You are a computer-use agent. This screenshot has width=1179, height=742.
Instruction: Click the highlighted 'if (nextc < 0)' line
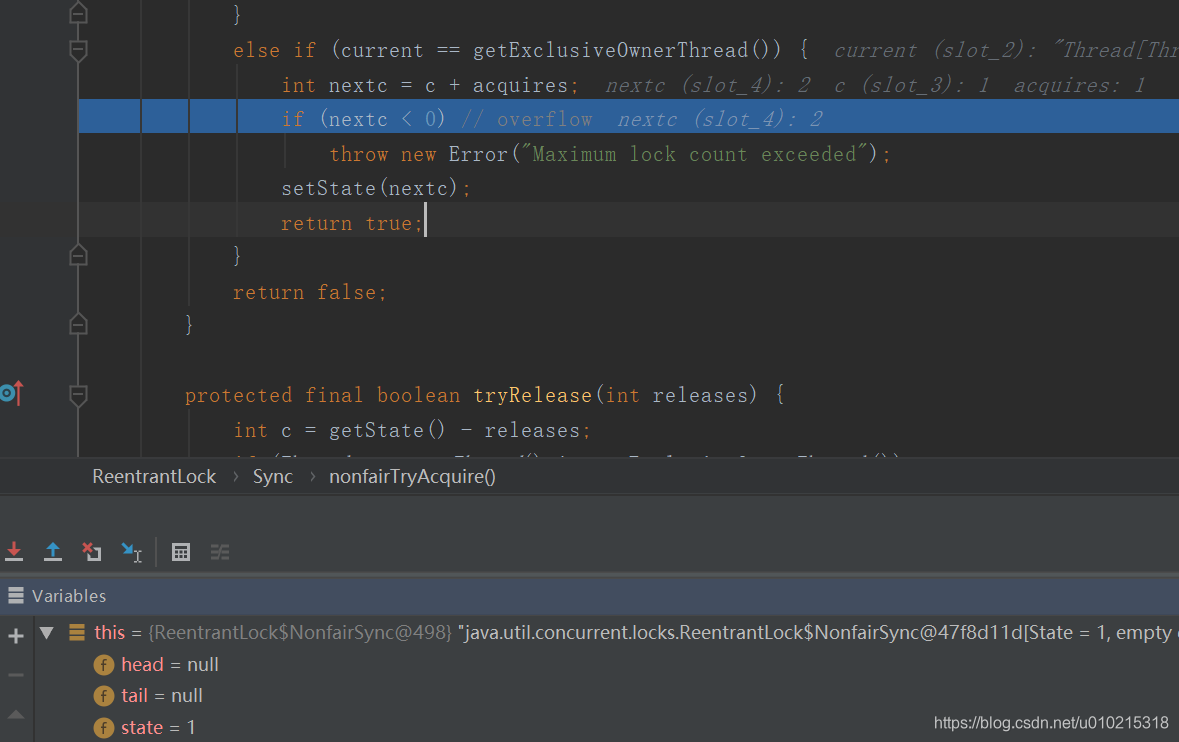629,117
